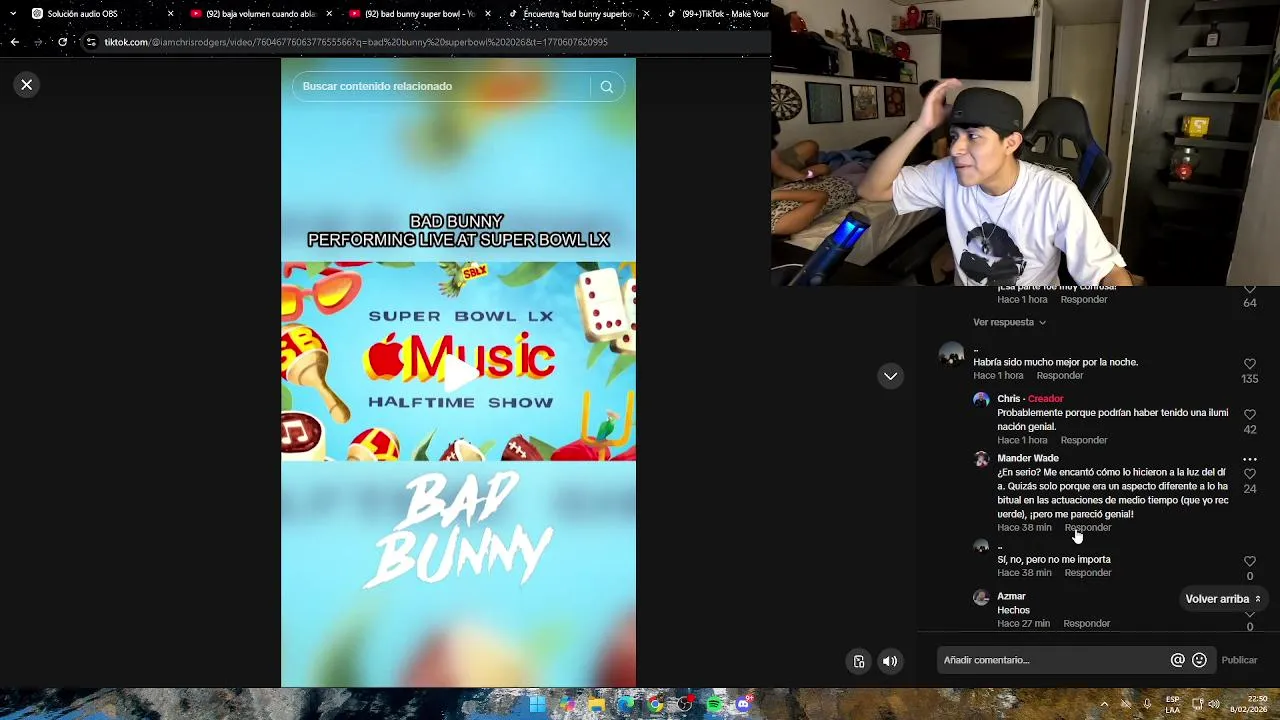1280x720 pixels.
Task: Open Google Chrome from taskbar
Action: 655,705
